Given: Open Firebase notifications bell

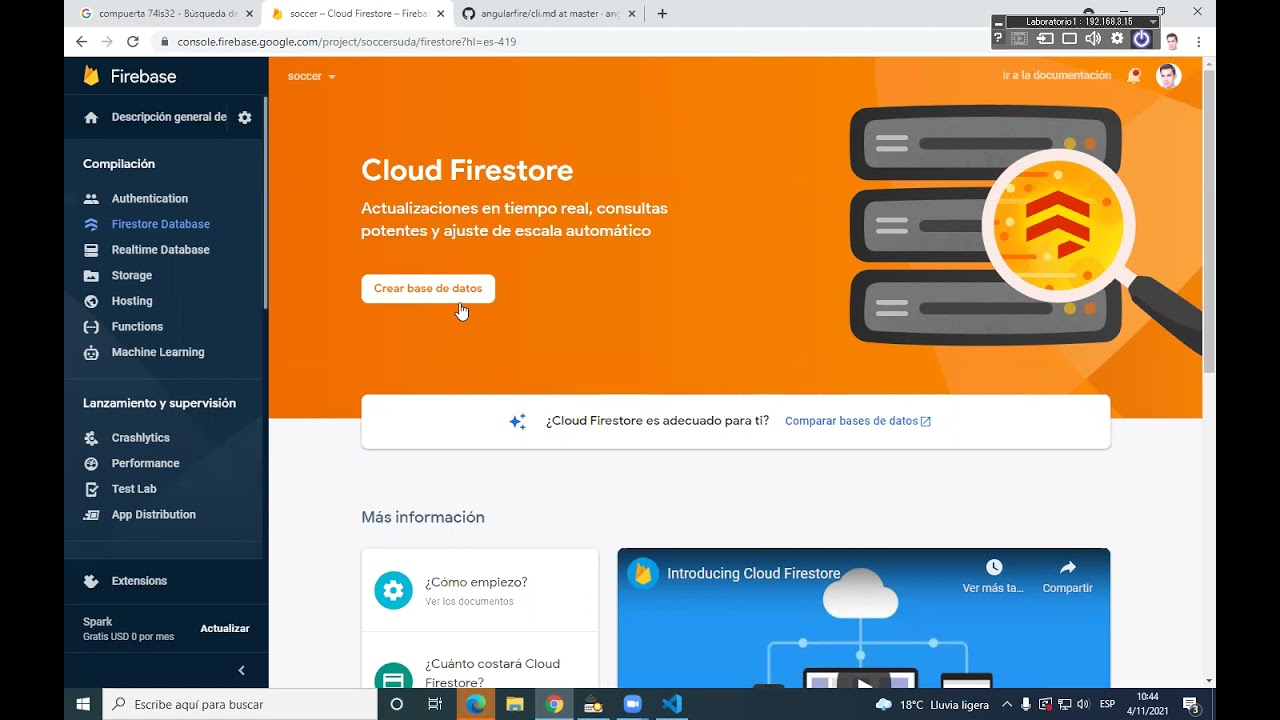Looking at the screenshot, I should 1134,76.
